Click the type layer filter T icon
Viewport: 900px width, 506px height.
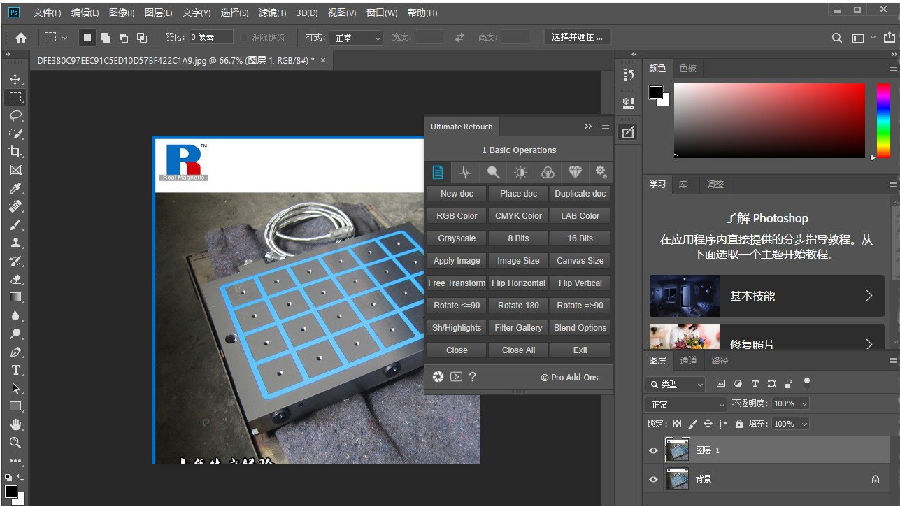755,384
